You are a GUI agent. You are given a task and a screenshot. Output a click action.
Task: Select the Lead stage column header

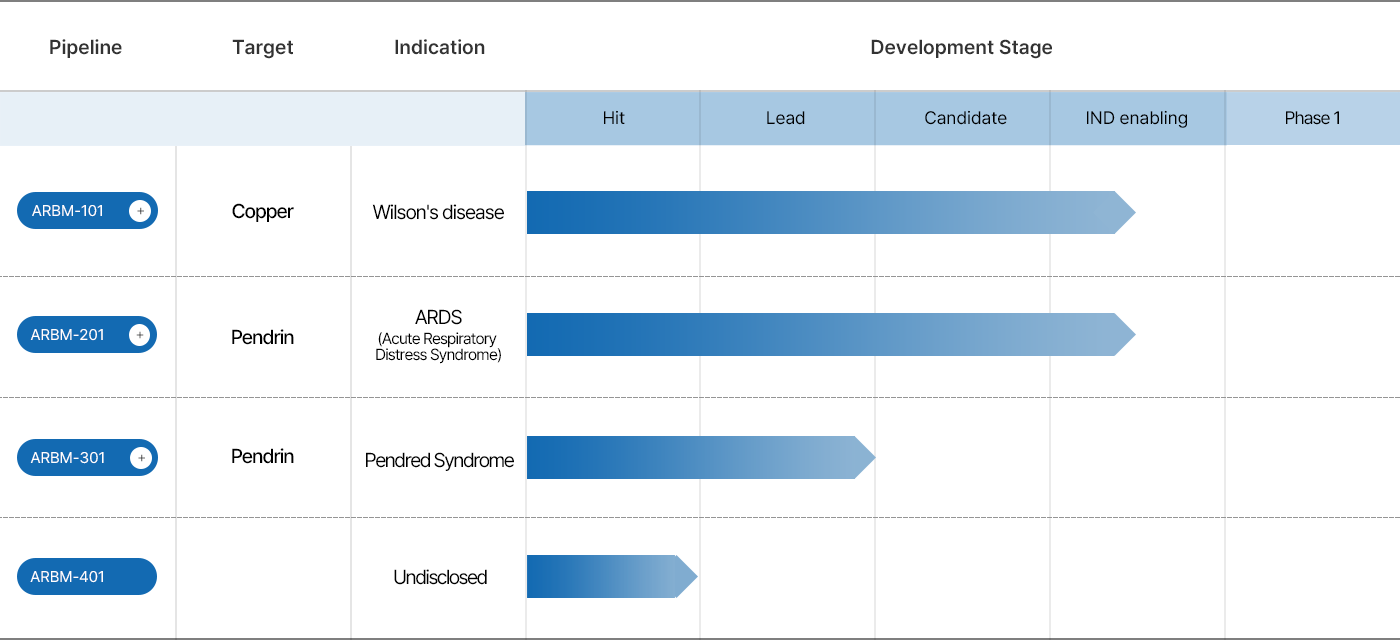[786, 118]
